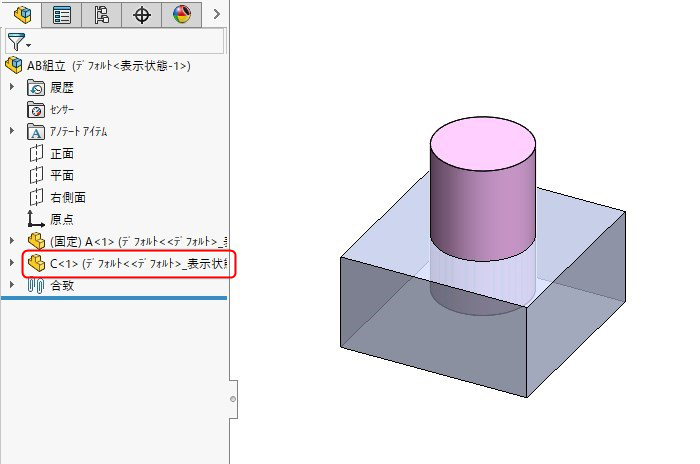Click the filter search input field
The image size is (700, 464).
(130, 42)
